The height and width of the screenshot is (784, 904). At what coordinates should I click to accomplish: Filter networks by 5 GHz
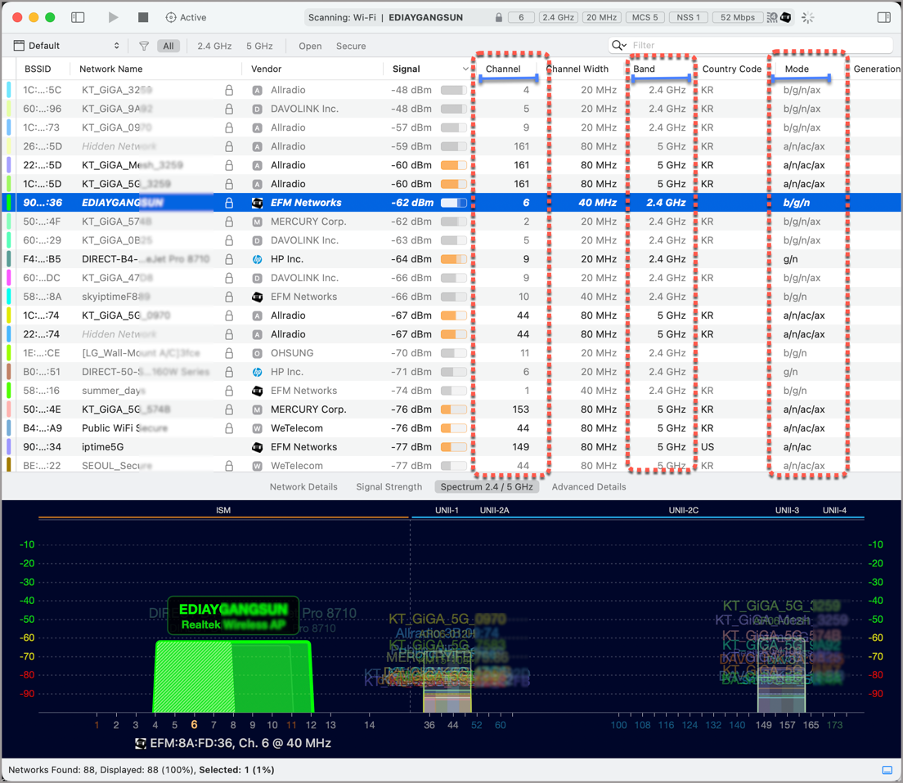click(259, 46)
